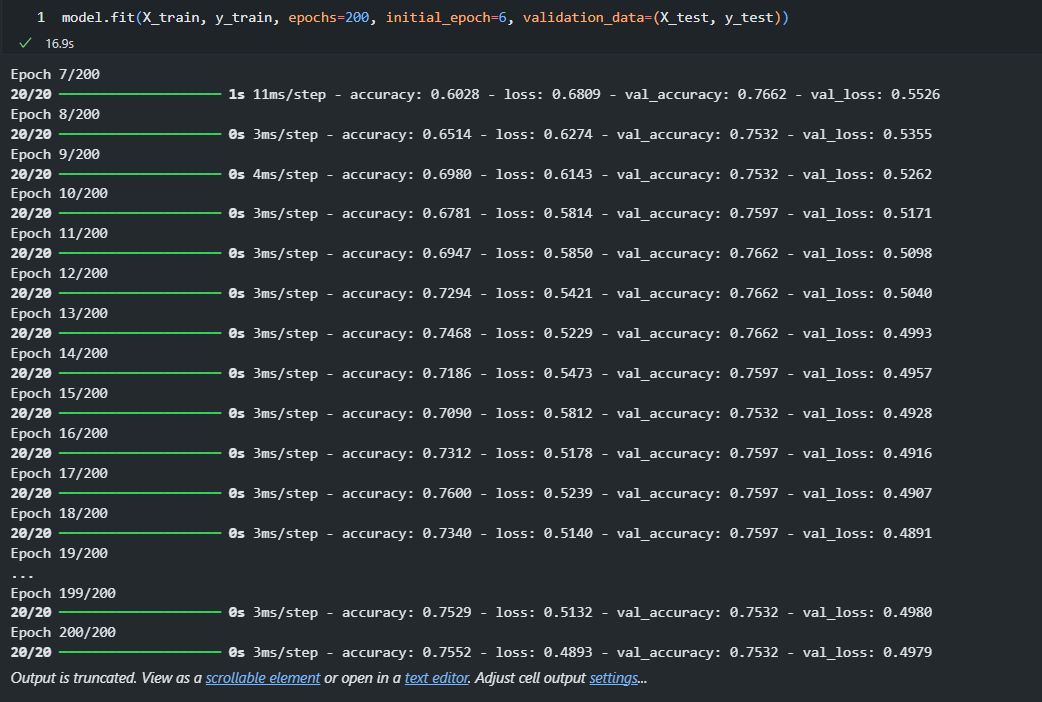Click the green execution success checkmark
This screenshot has width=1042, height=702.
coord(25,43)
